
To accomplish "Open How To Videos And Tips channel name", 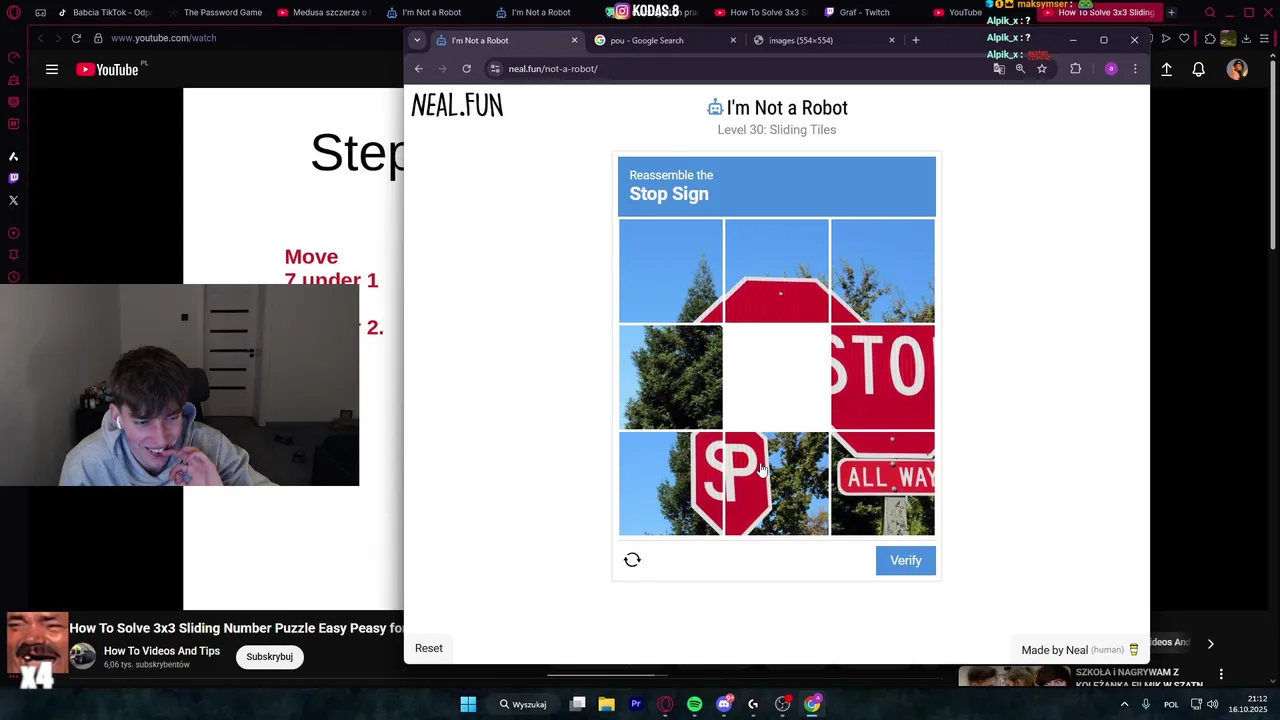I will 162,651.
